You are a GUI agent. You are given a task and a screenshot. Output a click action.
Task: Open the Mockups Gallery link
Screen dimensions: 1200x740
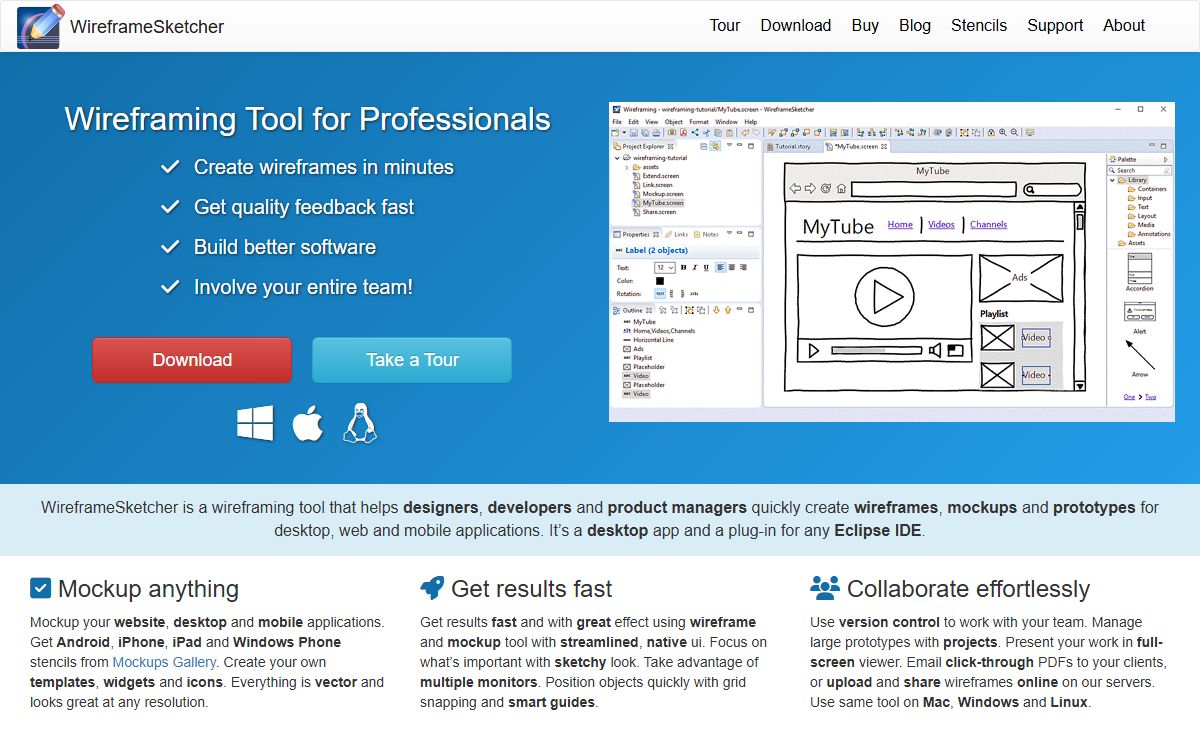point(164,662)
